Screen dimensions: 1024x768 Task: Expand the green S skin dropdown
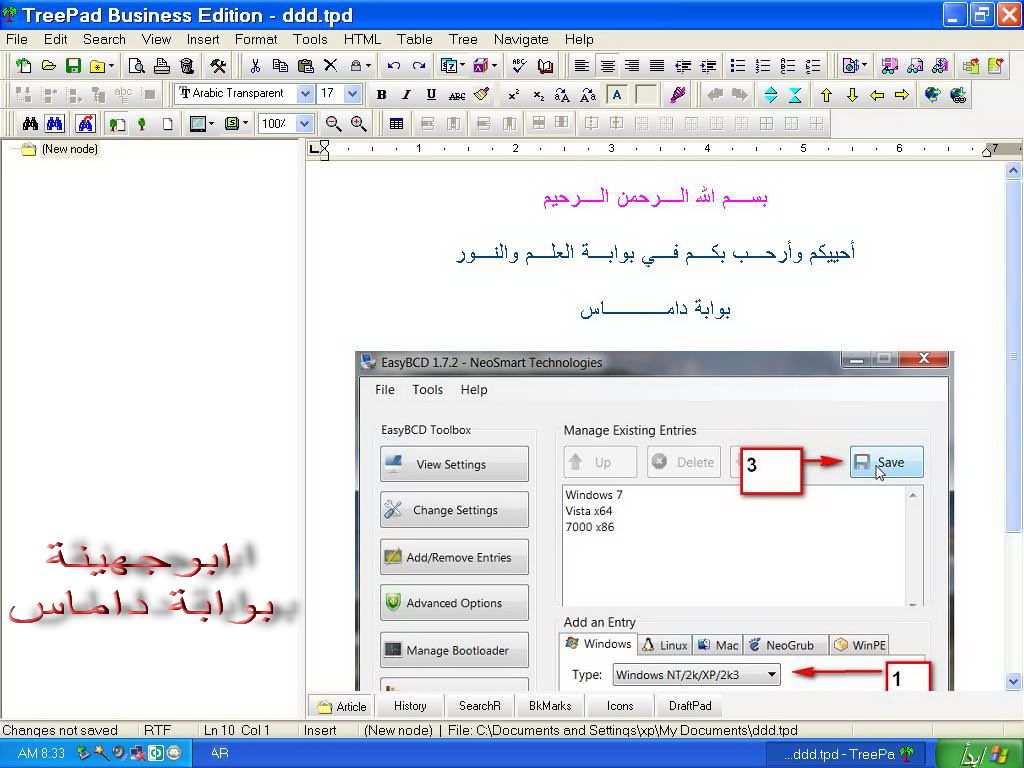point(246,123)
